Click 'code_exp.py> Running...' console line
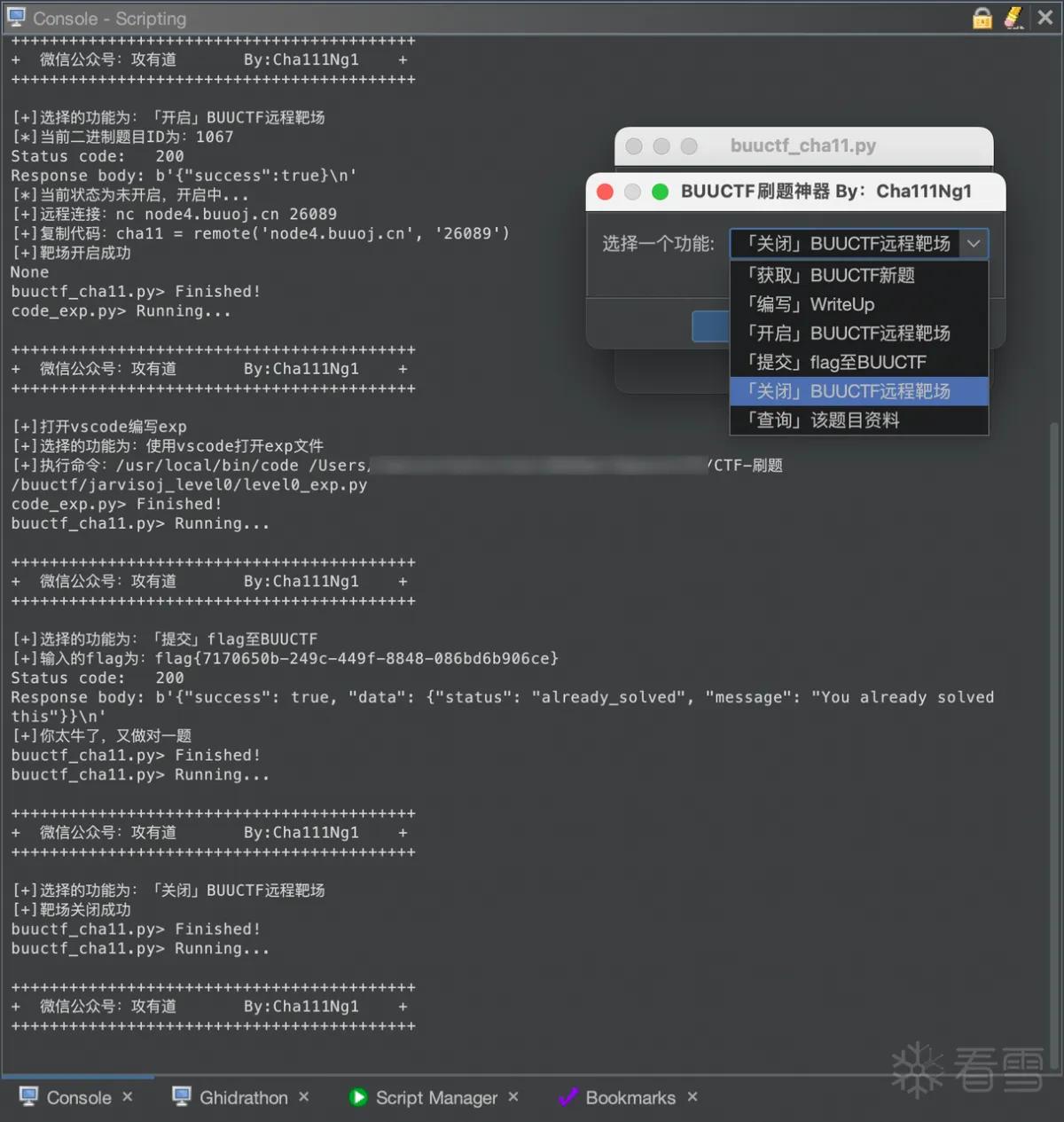This screenshot has width=1064, height=1122. coord(121,310)
